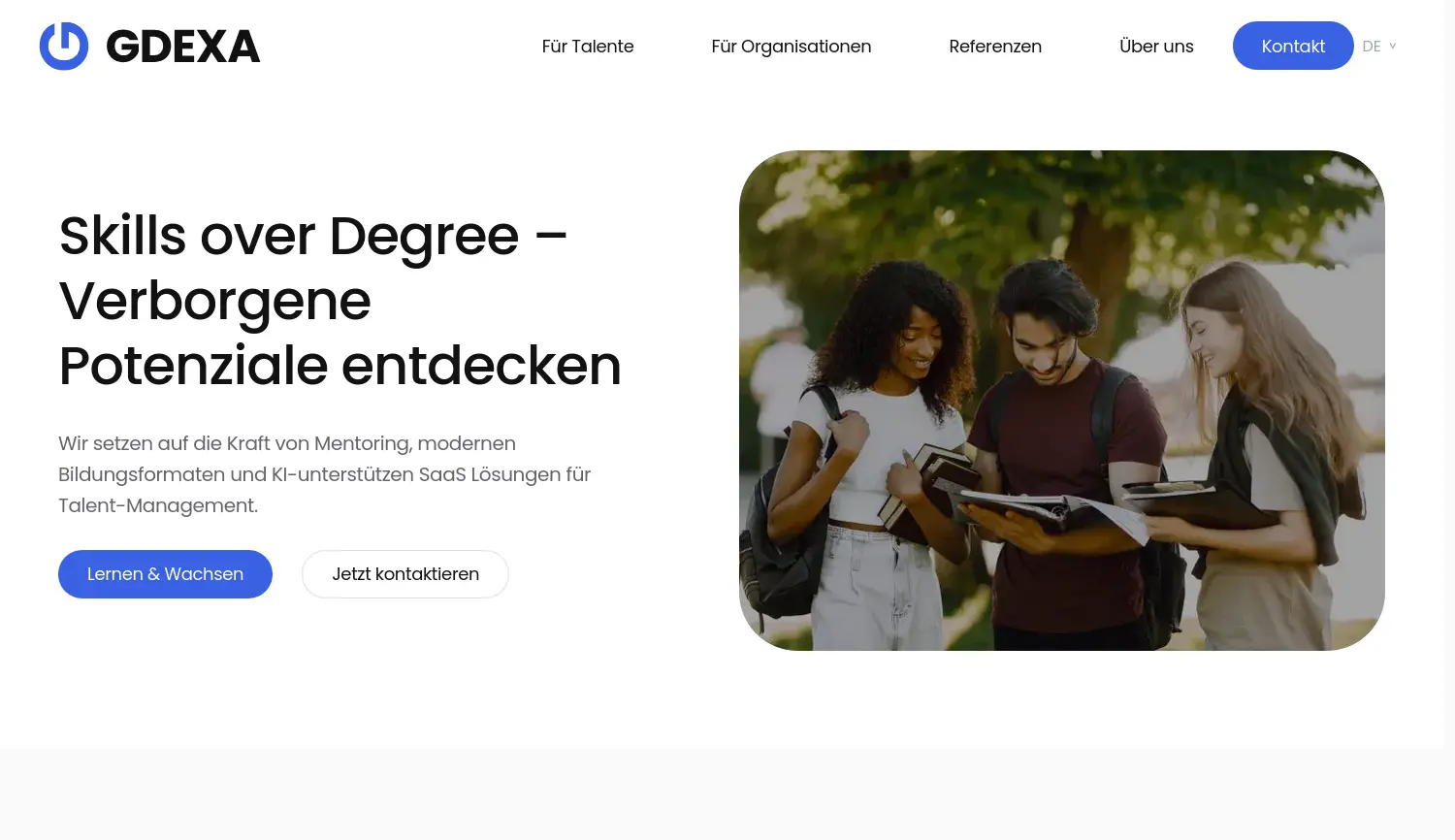
Task: Select the Skills over Degree headline
Action: click(x=340, y=301)
